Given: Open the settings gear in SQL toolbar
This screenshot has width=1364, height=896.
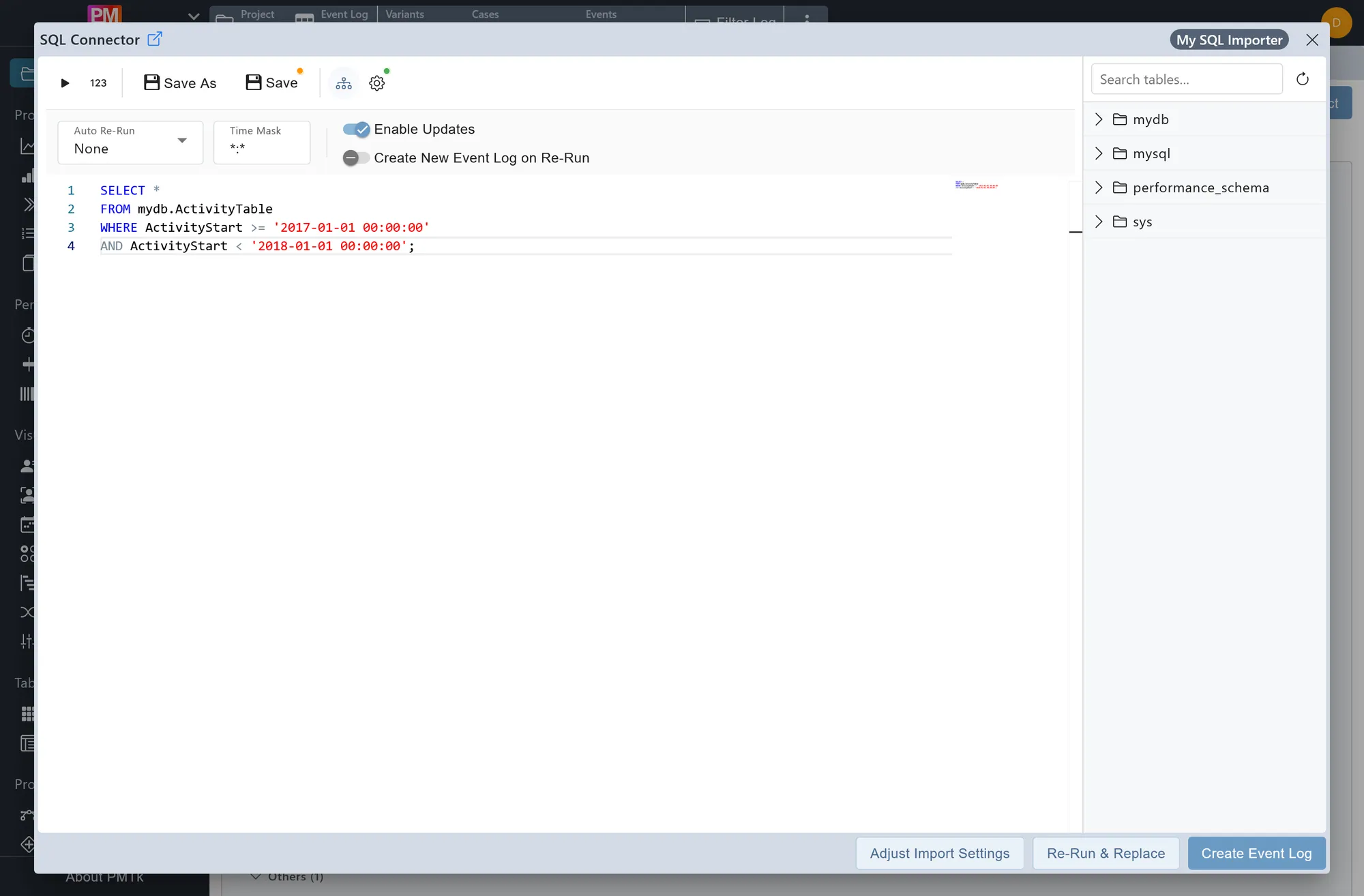Looking at the screenshot, I should [x=377, y=83].
